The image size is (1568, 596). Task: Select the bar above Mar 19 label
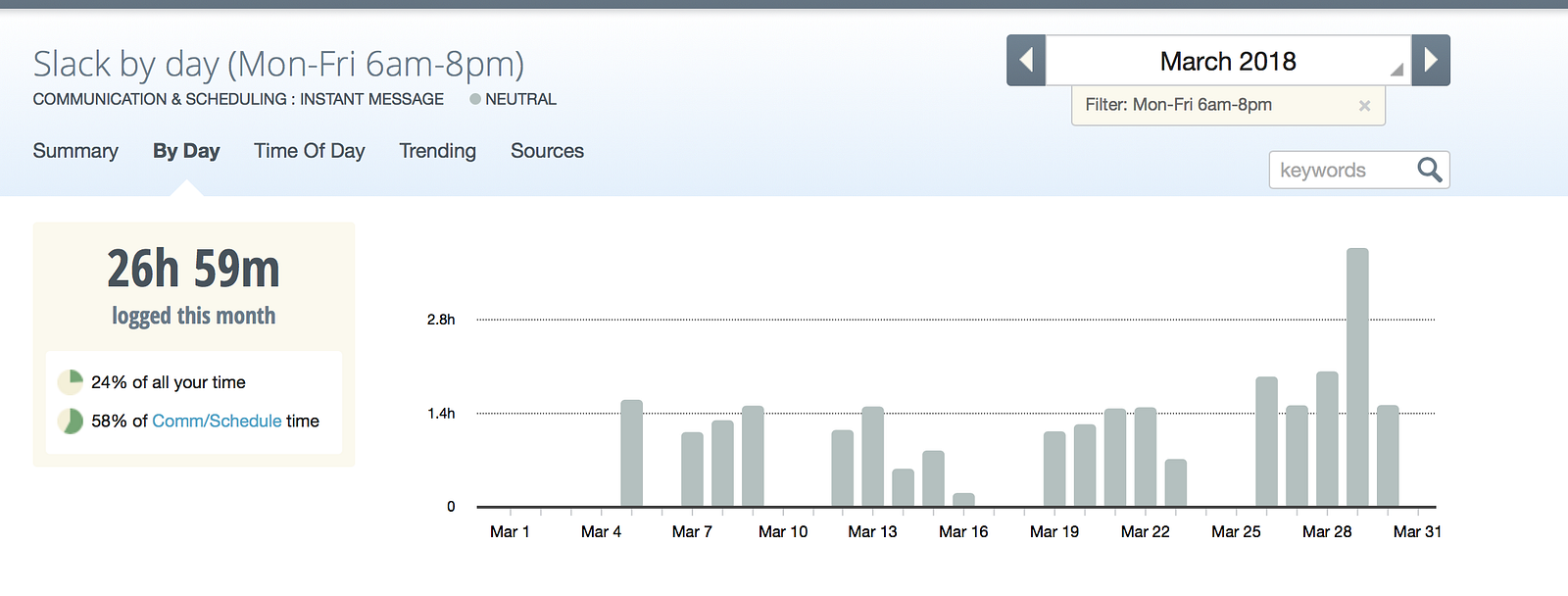point(1054,470)
